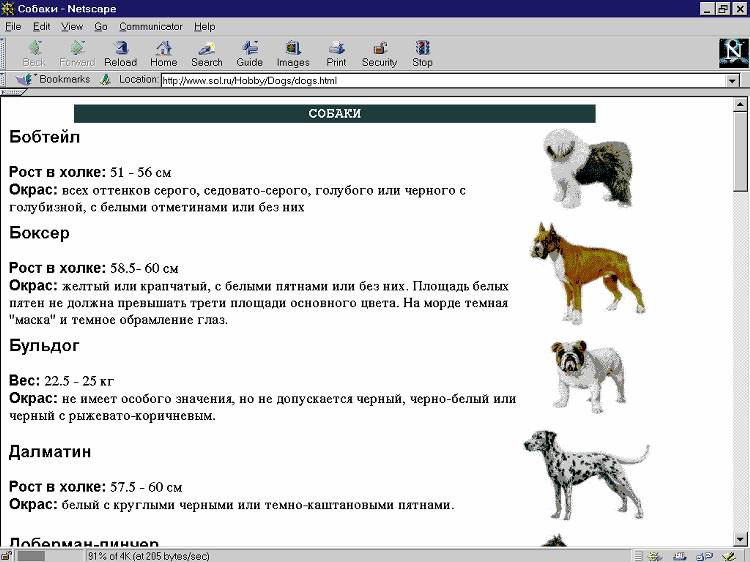Click the loading progress bar in status bar
Screen dimensions: 750x562
pos(49,556)
